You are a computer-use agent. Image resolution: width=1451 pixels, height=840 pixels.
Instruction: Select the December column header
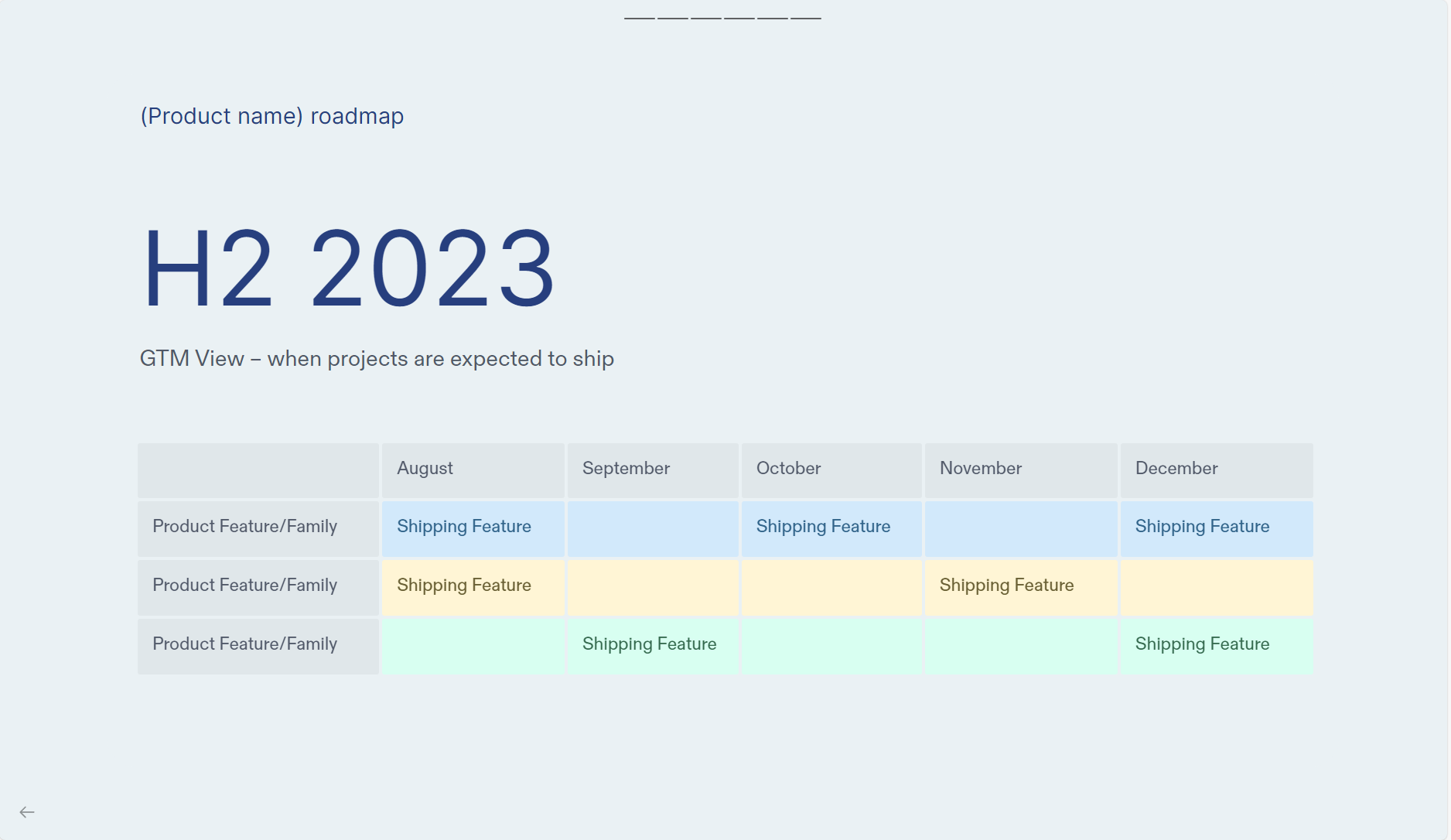pyautogui.click(x=1217, y=470)
